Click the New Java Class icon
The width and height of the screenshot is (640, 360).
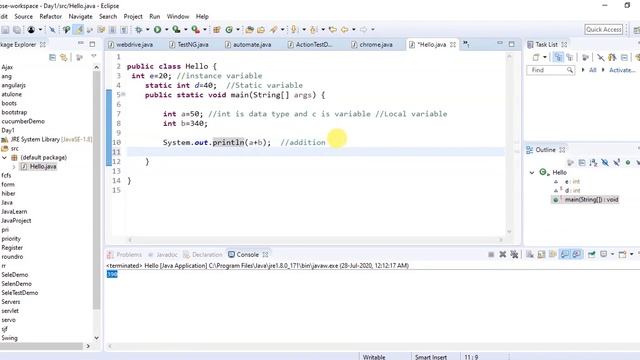229,29
